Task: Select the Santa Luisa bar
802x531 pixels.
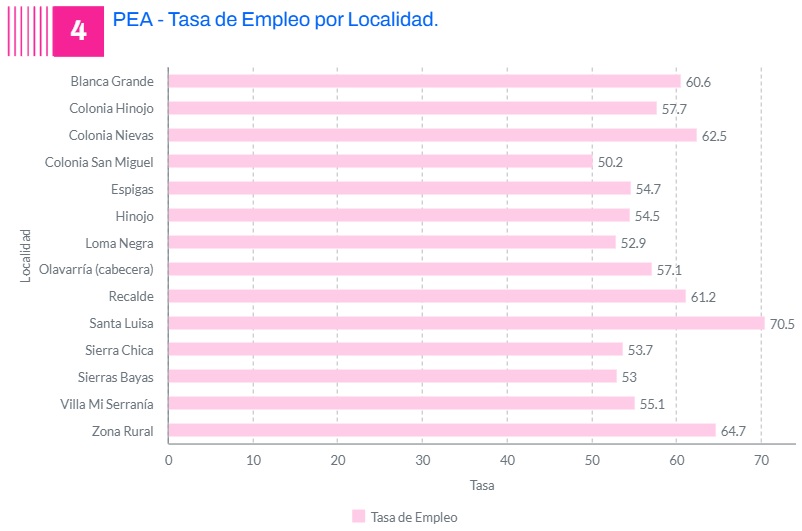Action: tap(466, 323)
